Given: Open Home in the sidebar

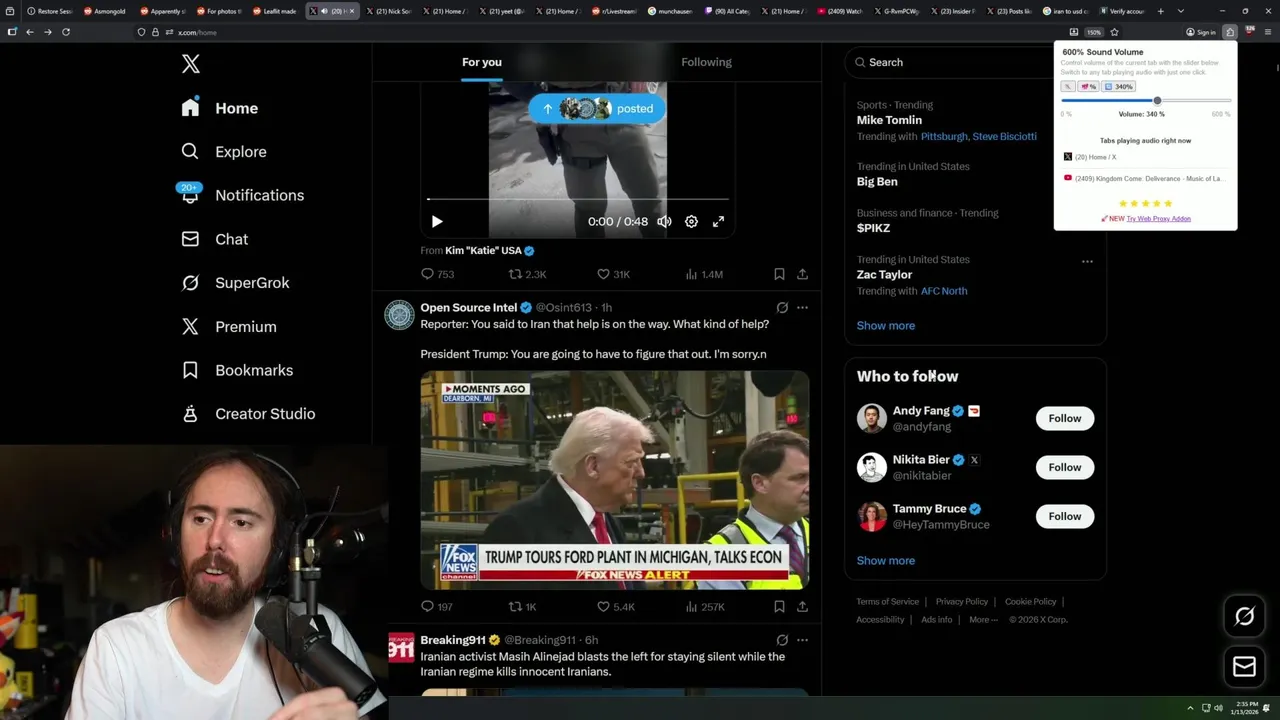Looking at the screenshot, I should [220, 108].
